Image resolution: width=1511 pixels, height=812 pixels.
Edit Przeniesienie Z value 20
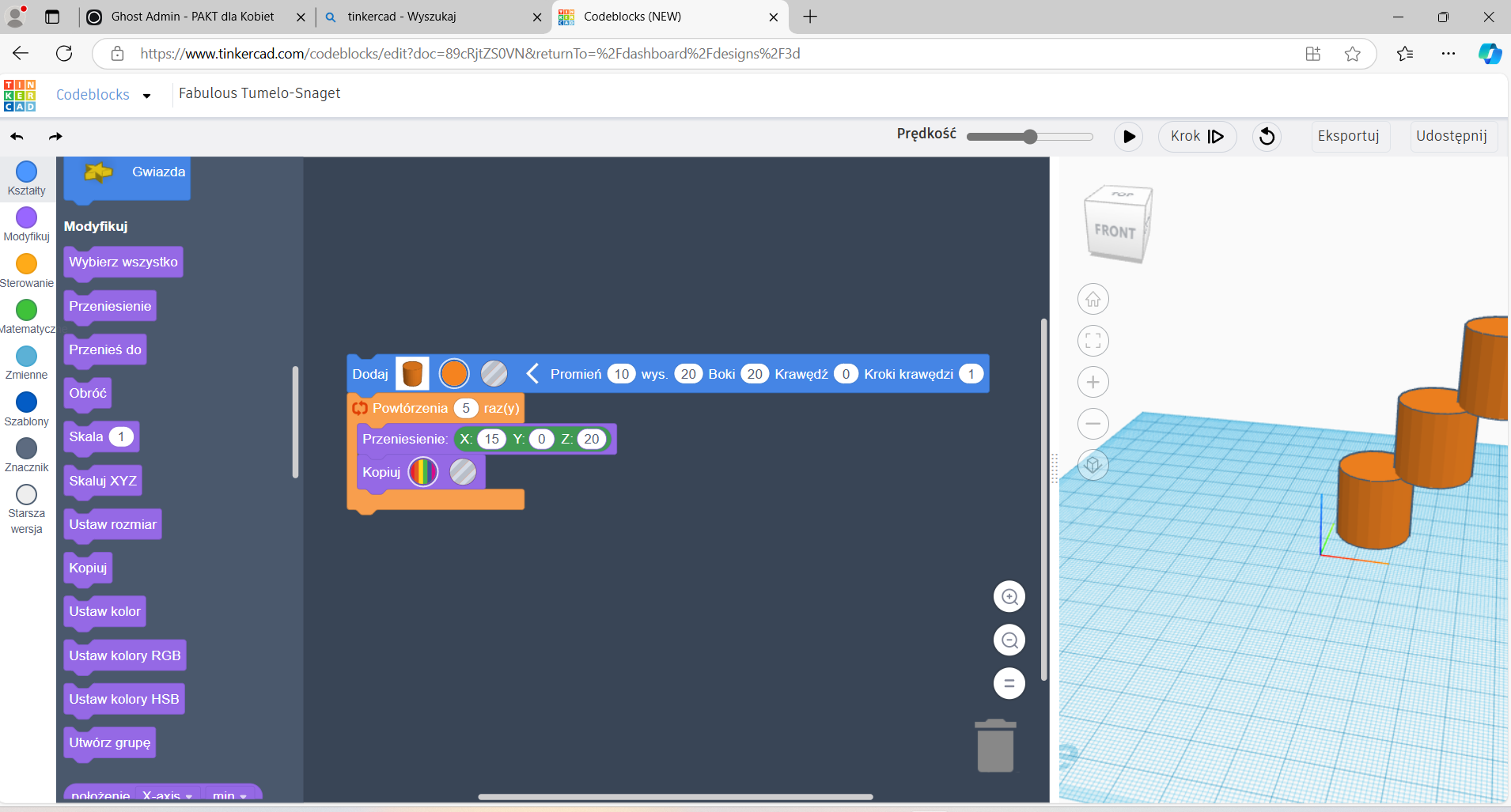pos(592,439)
